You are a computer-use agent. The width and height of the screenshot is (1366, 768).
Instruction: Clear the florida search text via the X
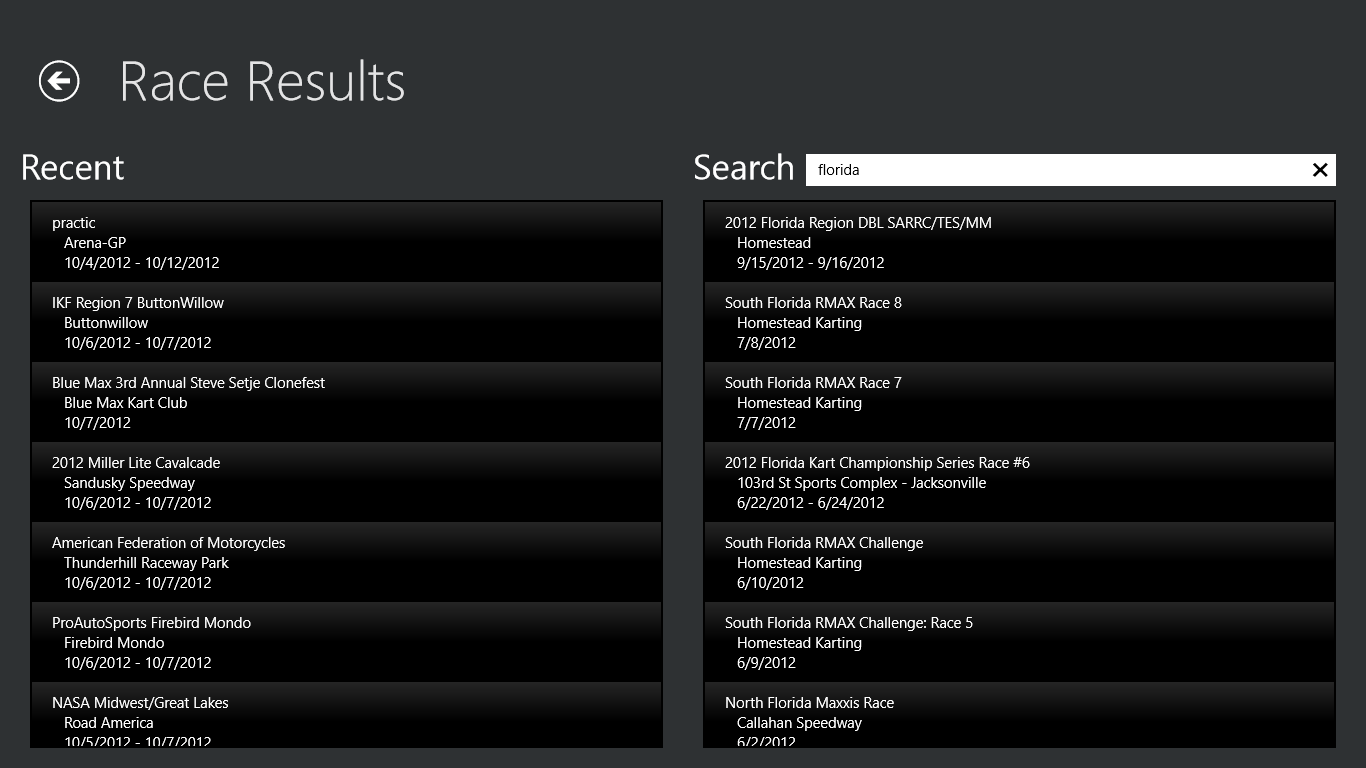(1320, 170)
